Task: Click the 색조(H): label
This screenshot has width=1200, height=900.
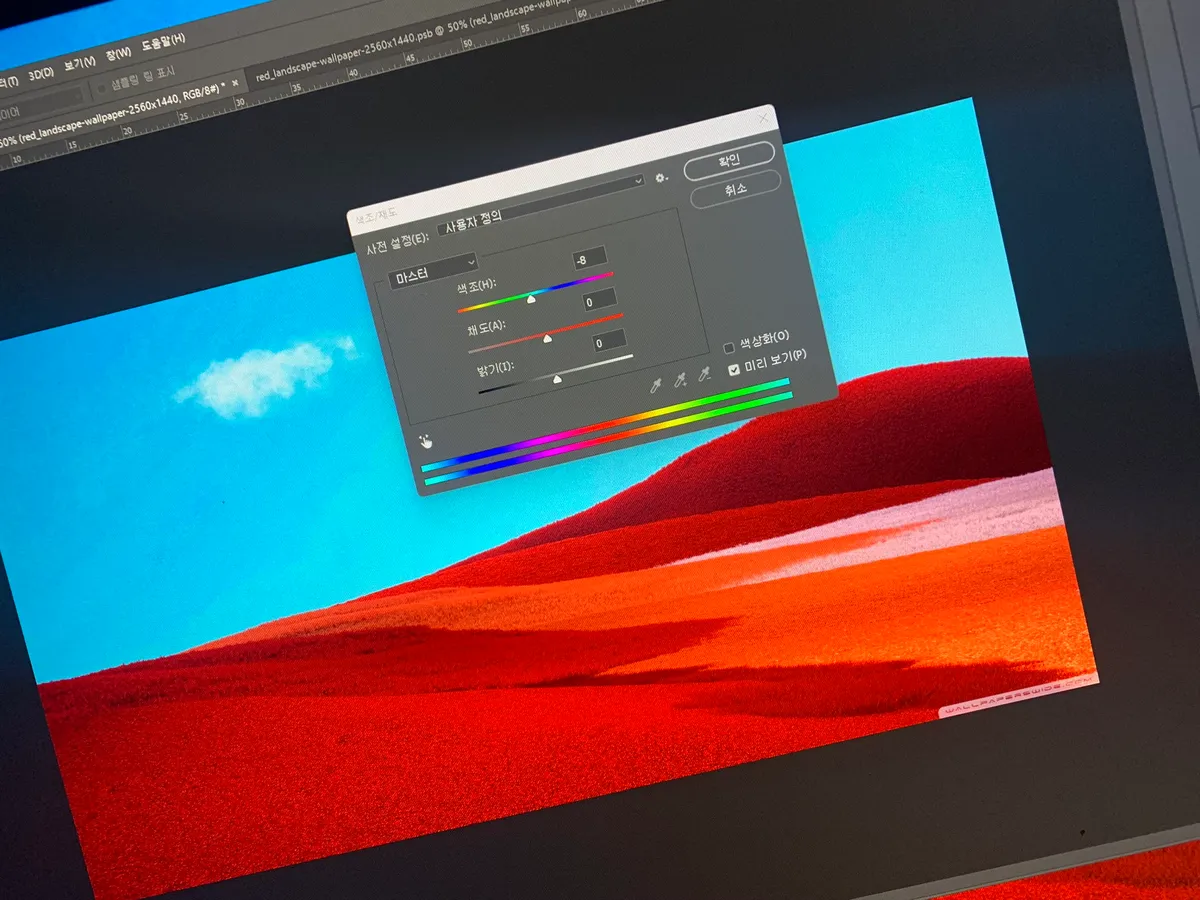Action: (x=476, y=288)
